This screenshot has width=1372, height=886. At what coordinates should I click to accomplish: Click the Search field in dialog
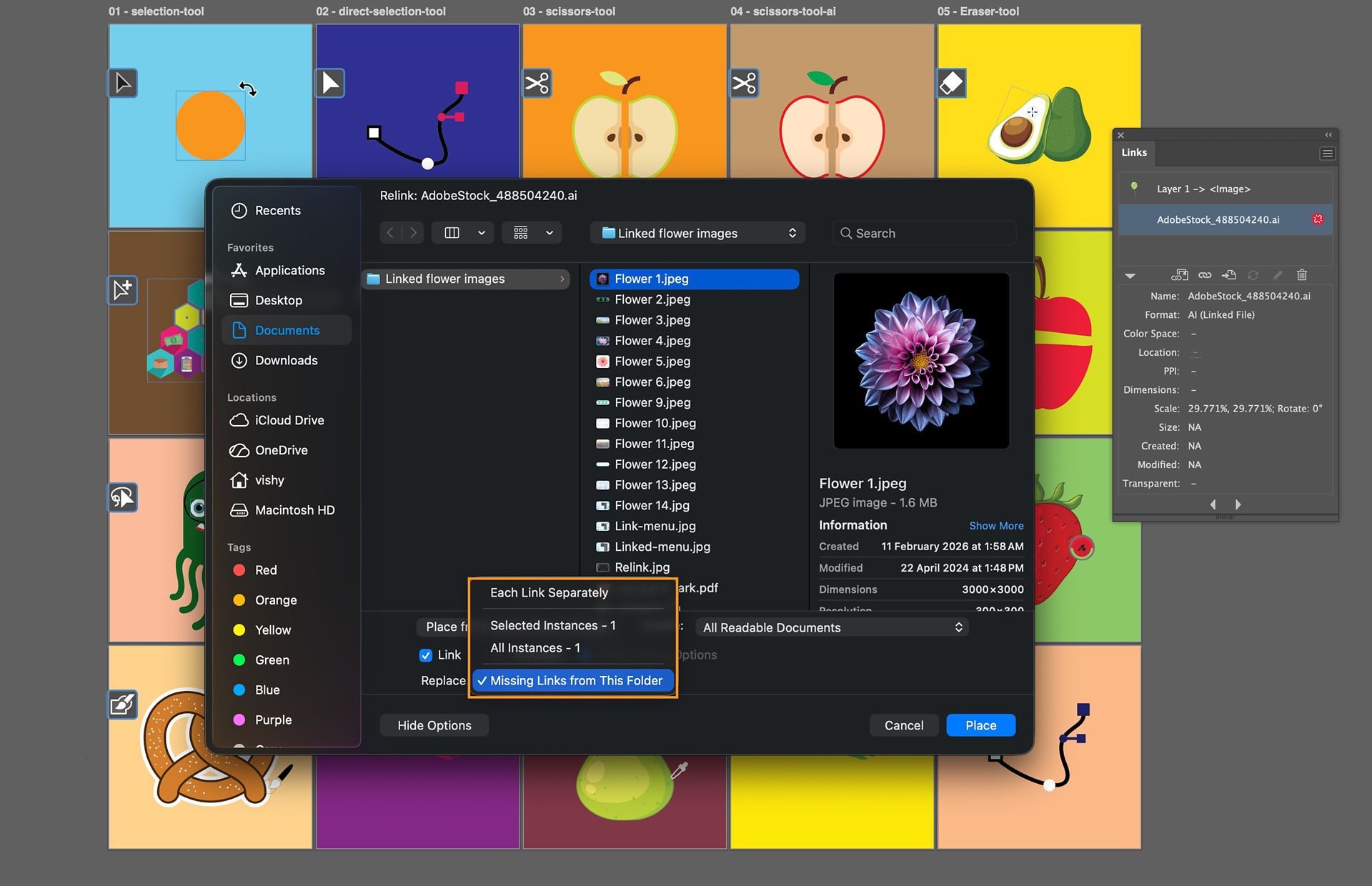(x=925, y=233)
